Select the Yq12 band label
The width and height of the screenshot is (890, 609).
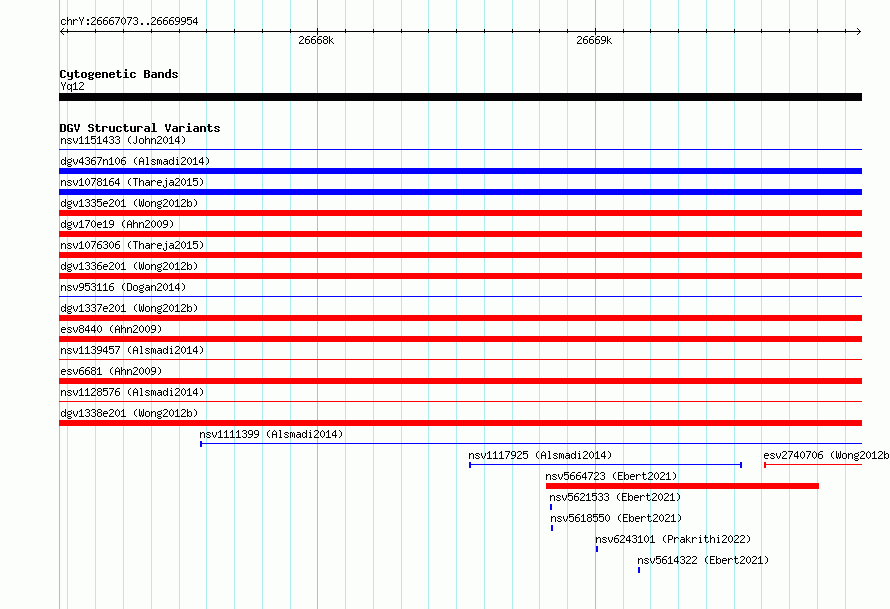click(x=72, y=86)
